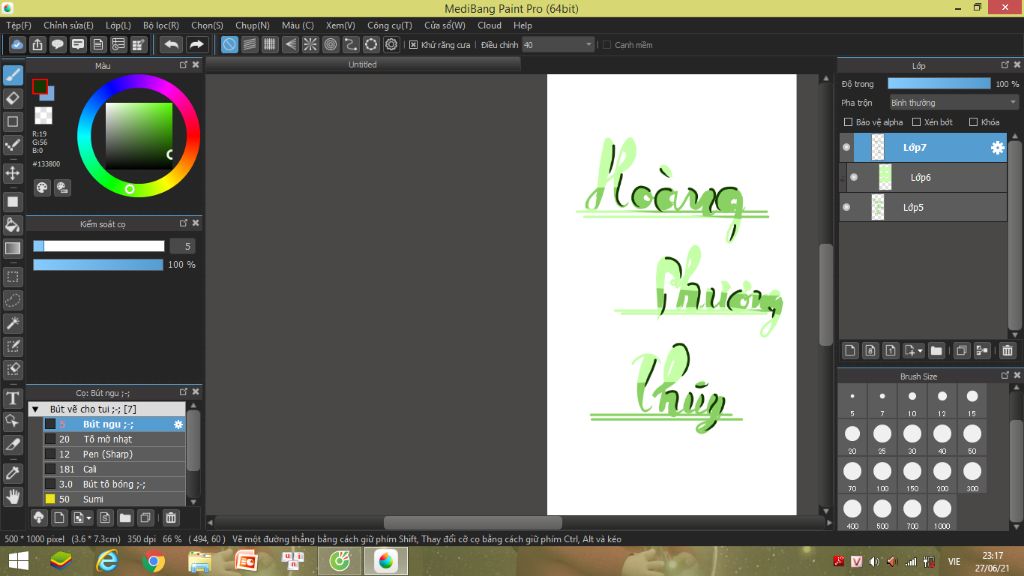Click the Redo arrow in the toolbar
The height and width of the screenshot is (576, 1024).
(196, 44)
